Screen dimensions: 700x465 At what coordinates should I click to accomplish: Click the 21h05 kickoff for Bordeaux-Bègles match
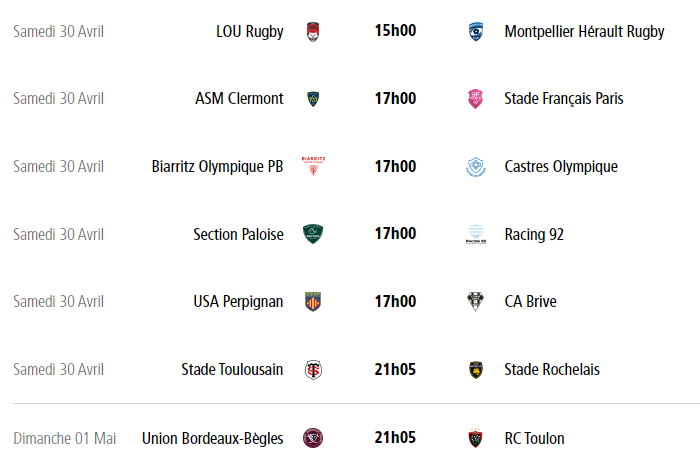click(x=395, y=438)
